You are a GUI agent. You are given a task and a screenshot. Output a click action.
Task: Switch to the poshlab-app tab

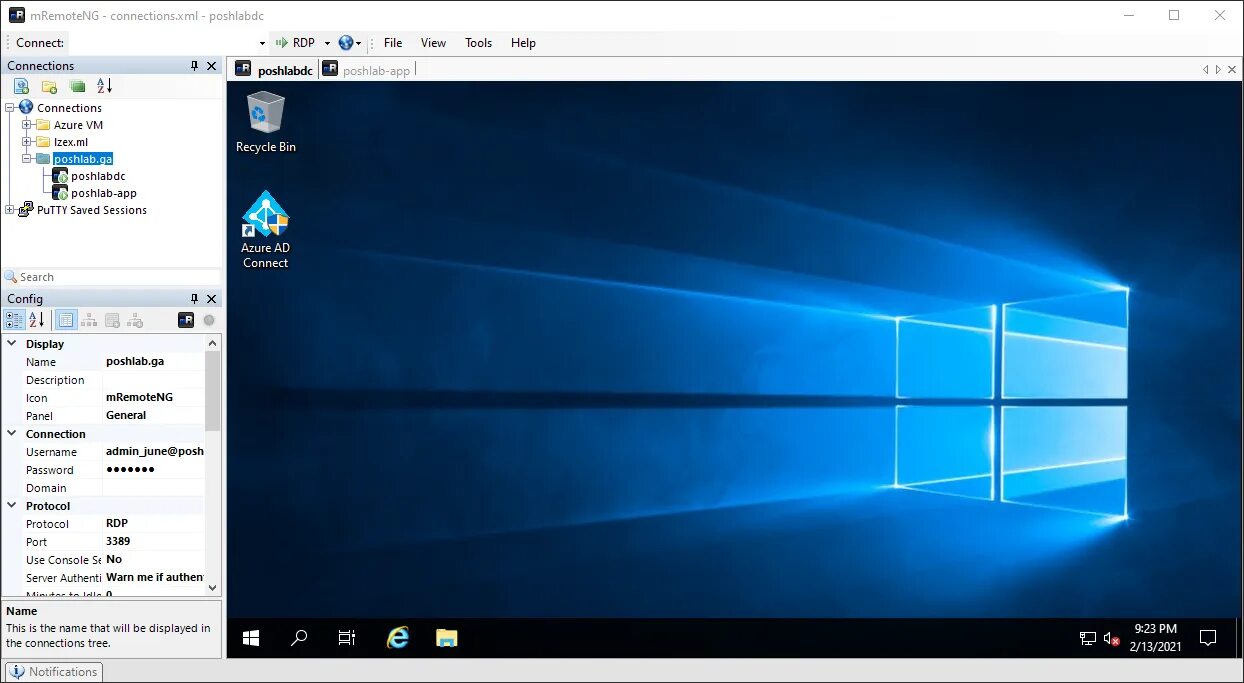(x=366, y=70)
